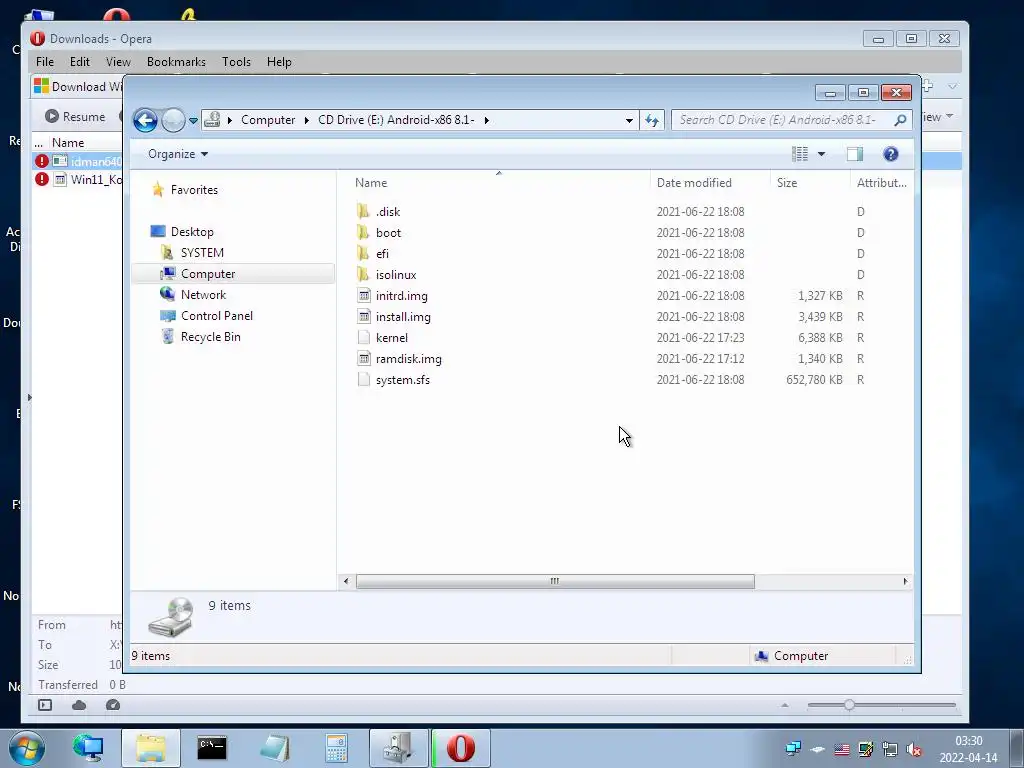Sort by Name column header
Screen dimensions: 1024x768
(x=371, y=183)
